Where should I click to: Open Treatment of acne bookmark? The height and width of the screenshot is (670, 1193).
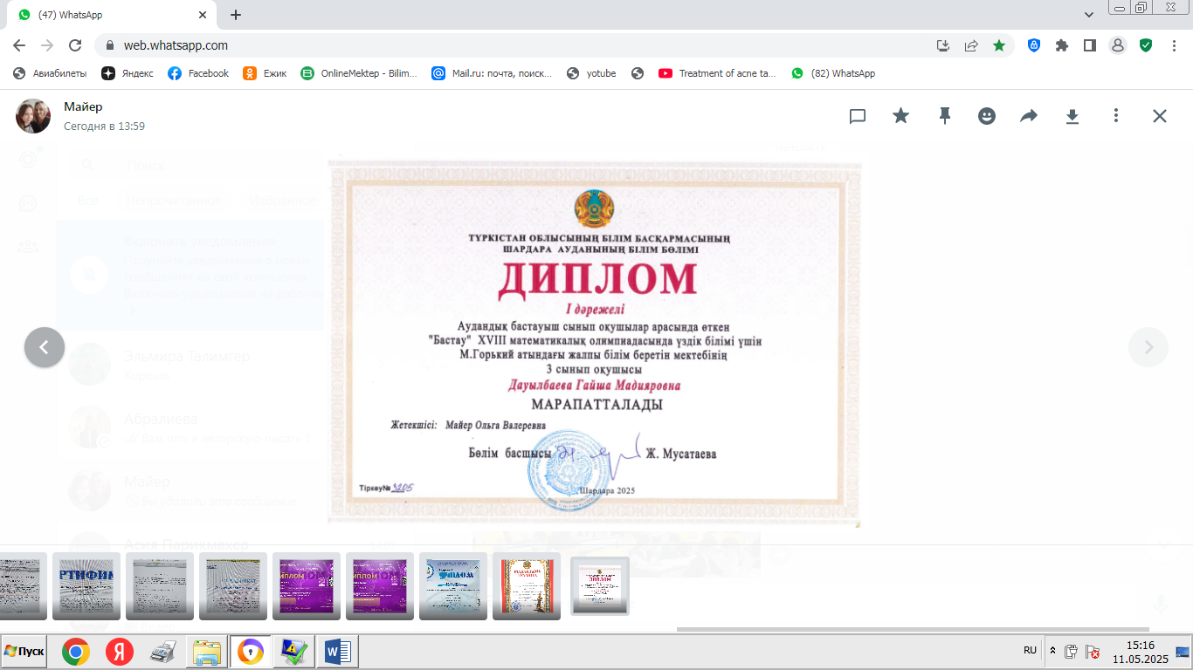tap(717, 73)
